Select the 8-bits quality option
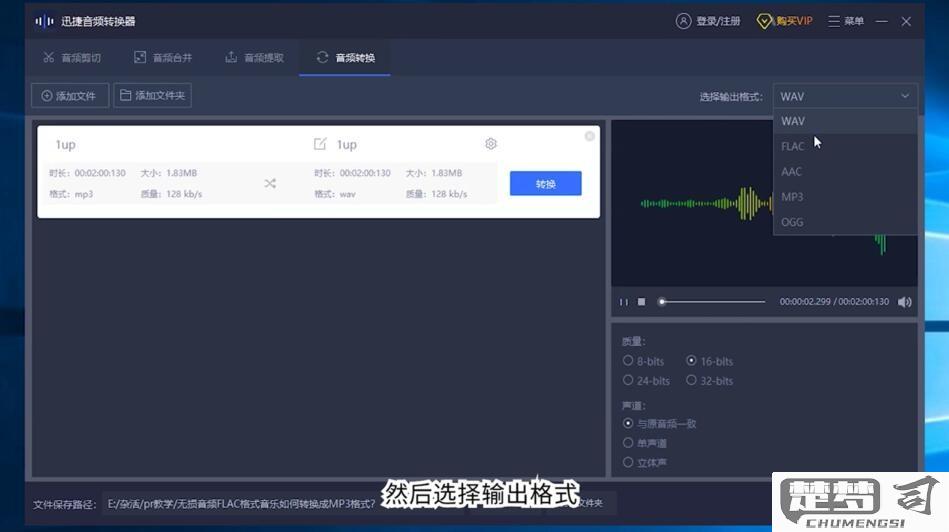 644,361
